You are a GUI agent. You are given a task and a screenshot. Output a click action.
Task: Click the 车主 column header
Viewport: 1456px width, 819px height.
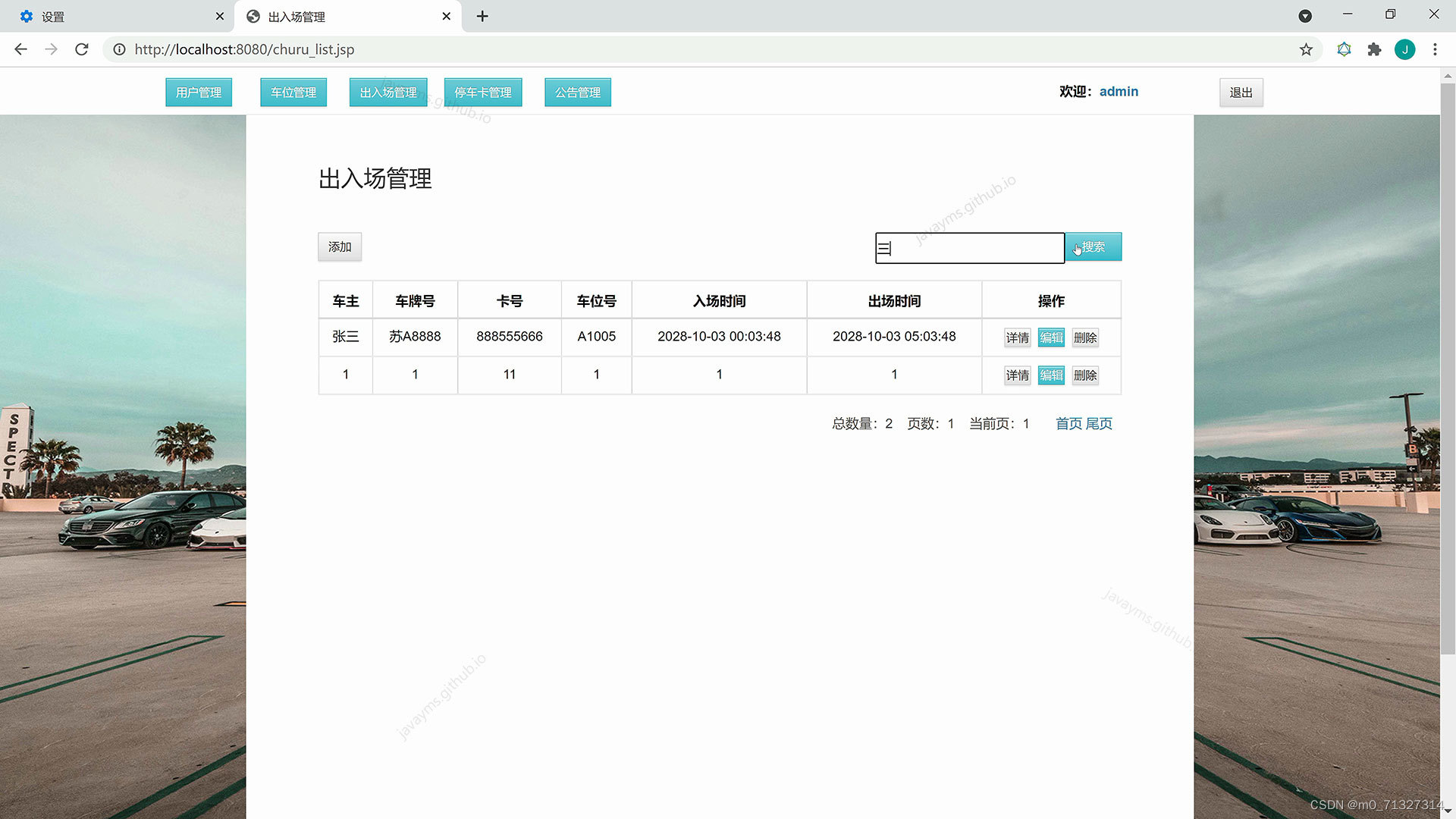pyautogui.click(x=346, y=301)
